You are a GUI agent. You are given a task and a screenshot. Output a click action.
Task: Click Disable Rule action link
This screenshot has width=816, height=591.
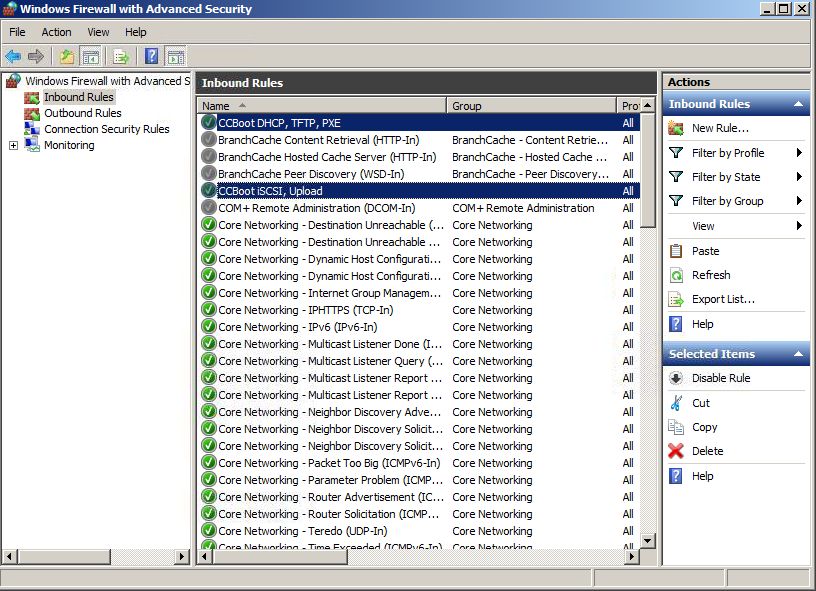tap(721, 378)
